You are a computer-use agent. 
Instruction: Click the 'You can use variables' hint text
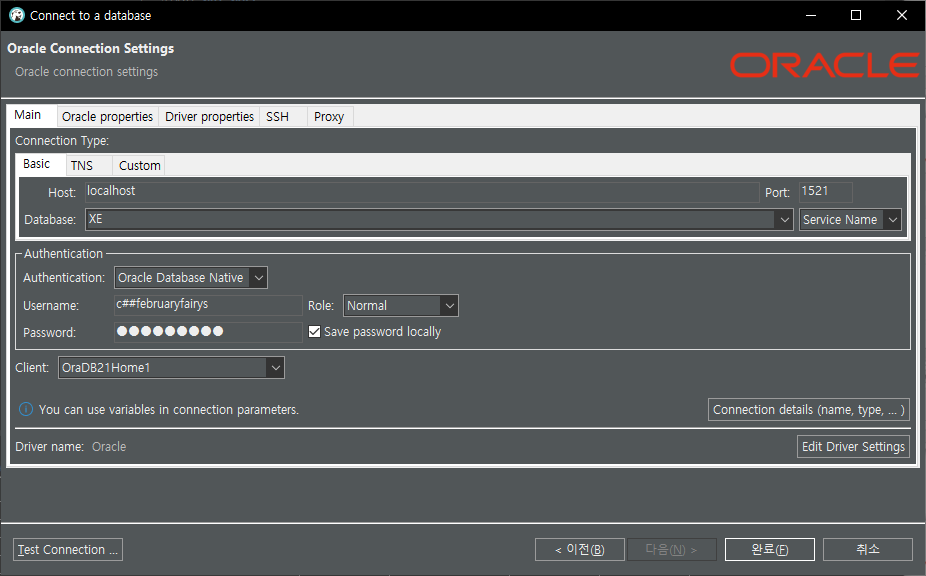[x=169, y=409]
